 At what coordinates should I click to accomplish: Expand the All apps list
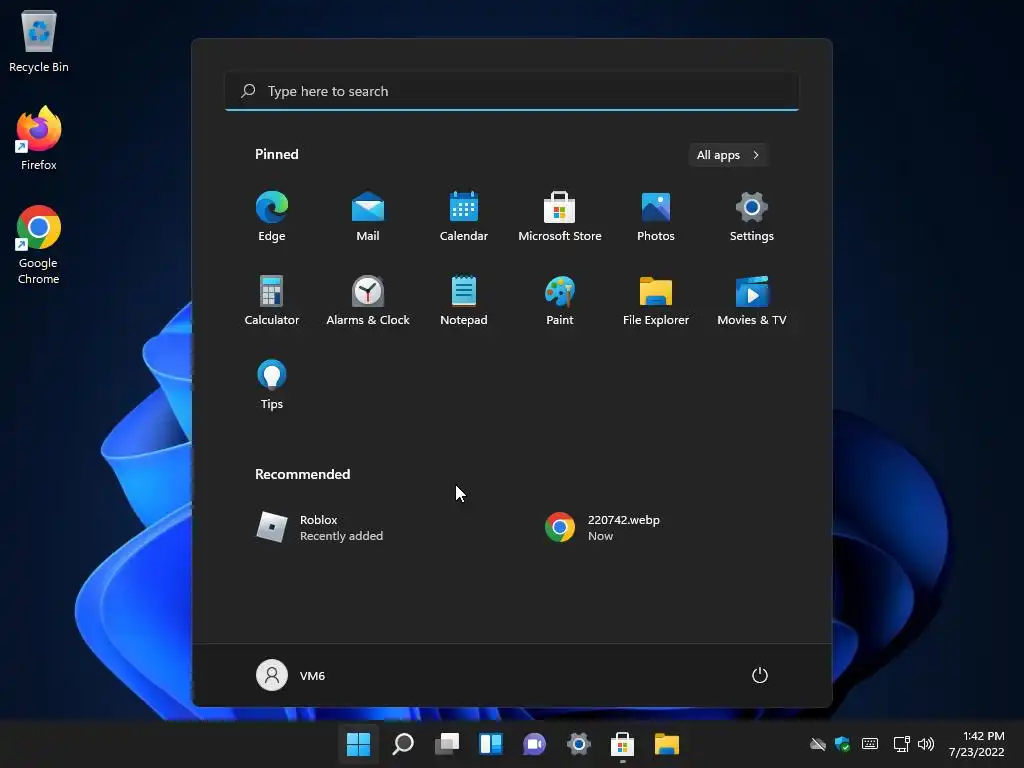click(728, 155)
